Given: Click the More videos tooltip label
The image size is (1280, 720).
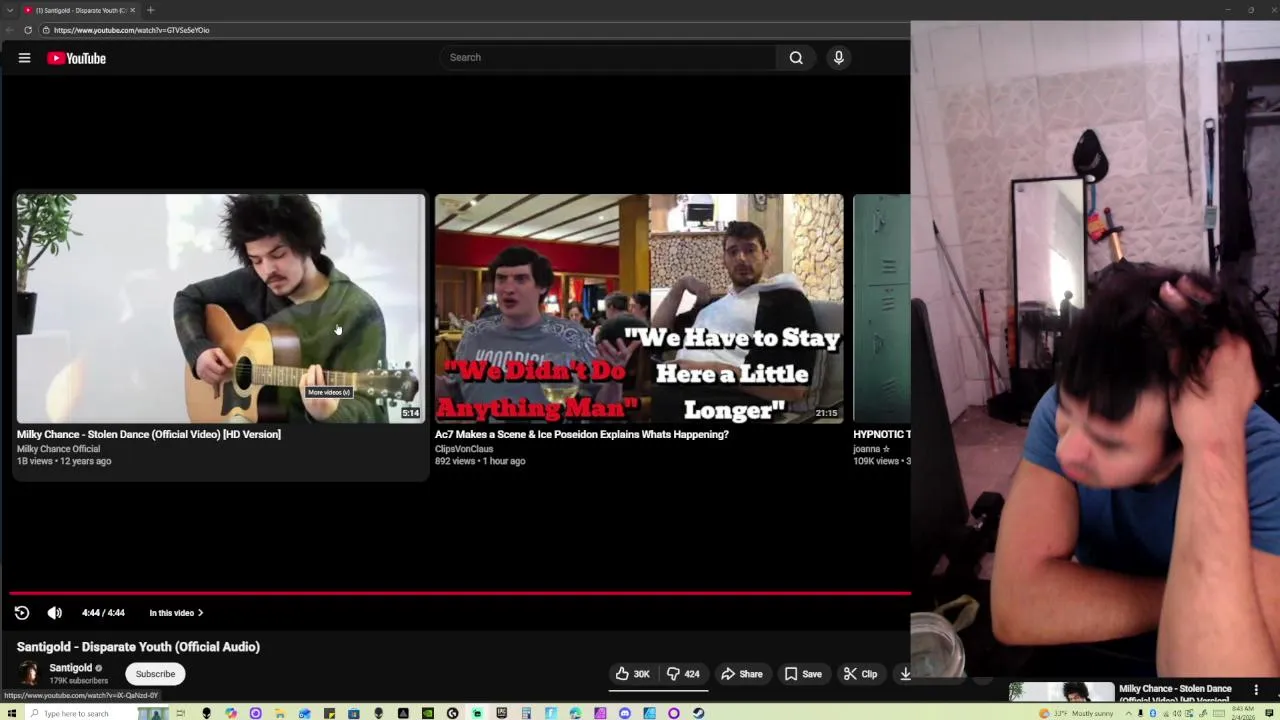Looking at the screenshot, I should 329,392.
